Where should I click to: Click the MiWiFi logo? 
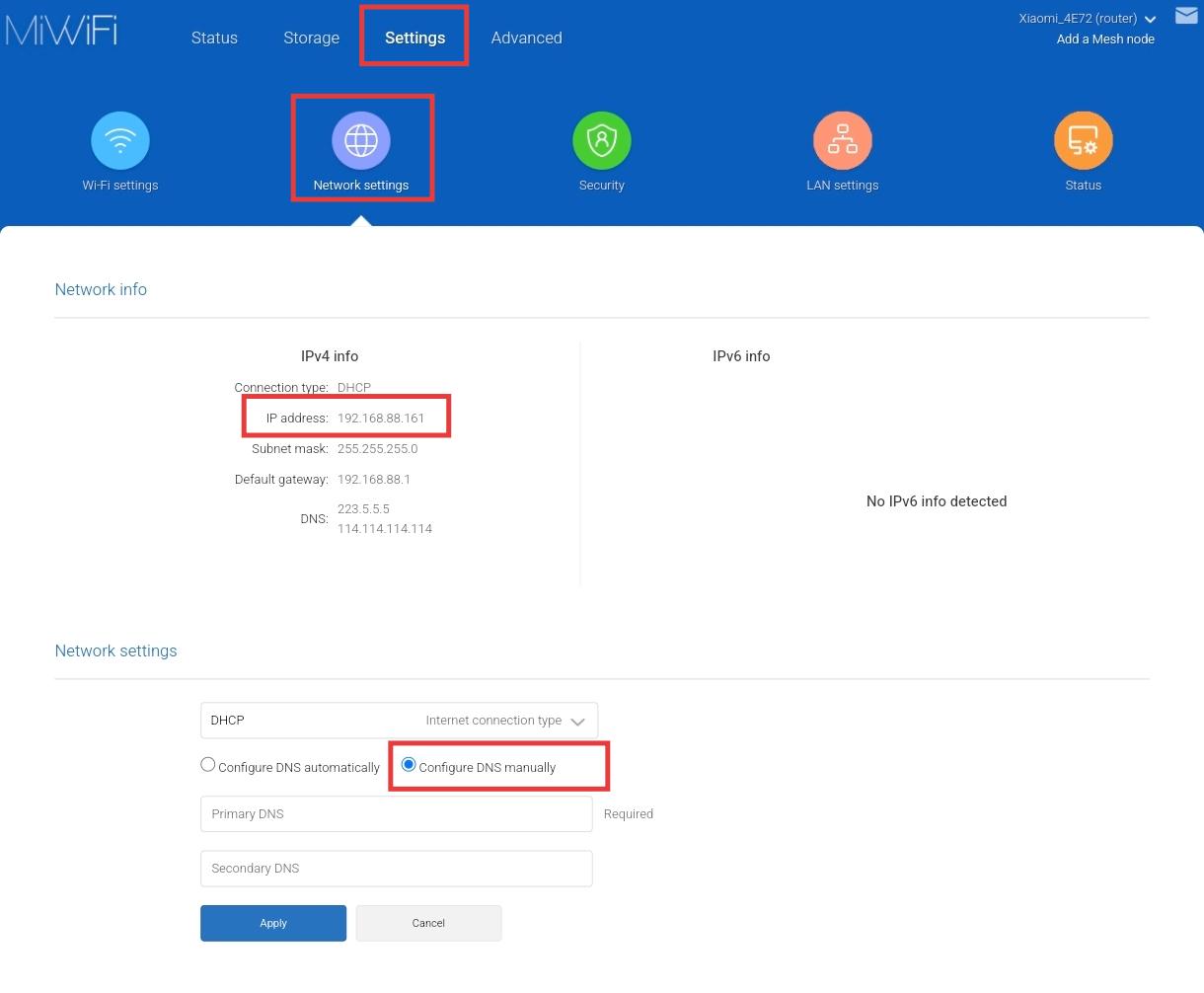pyautogui.click(x=61, y=31)
